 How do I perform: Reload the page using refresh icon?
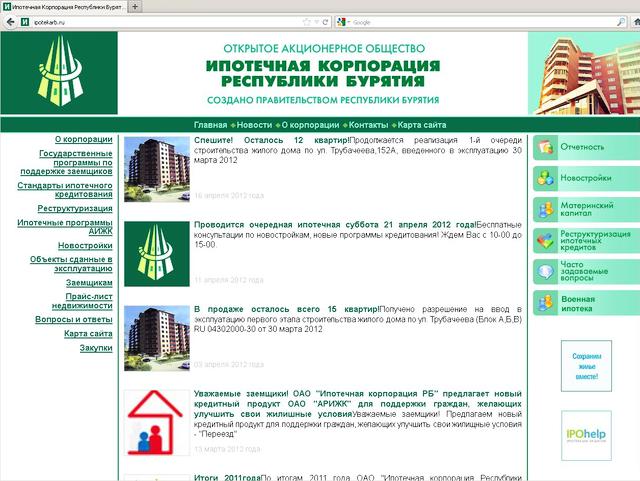pos(325,22)
